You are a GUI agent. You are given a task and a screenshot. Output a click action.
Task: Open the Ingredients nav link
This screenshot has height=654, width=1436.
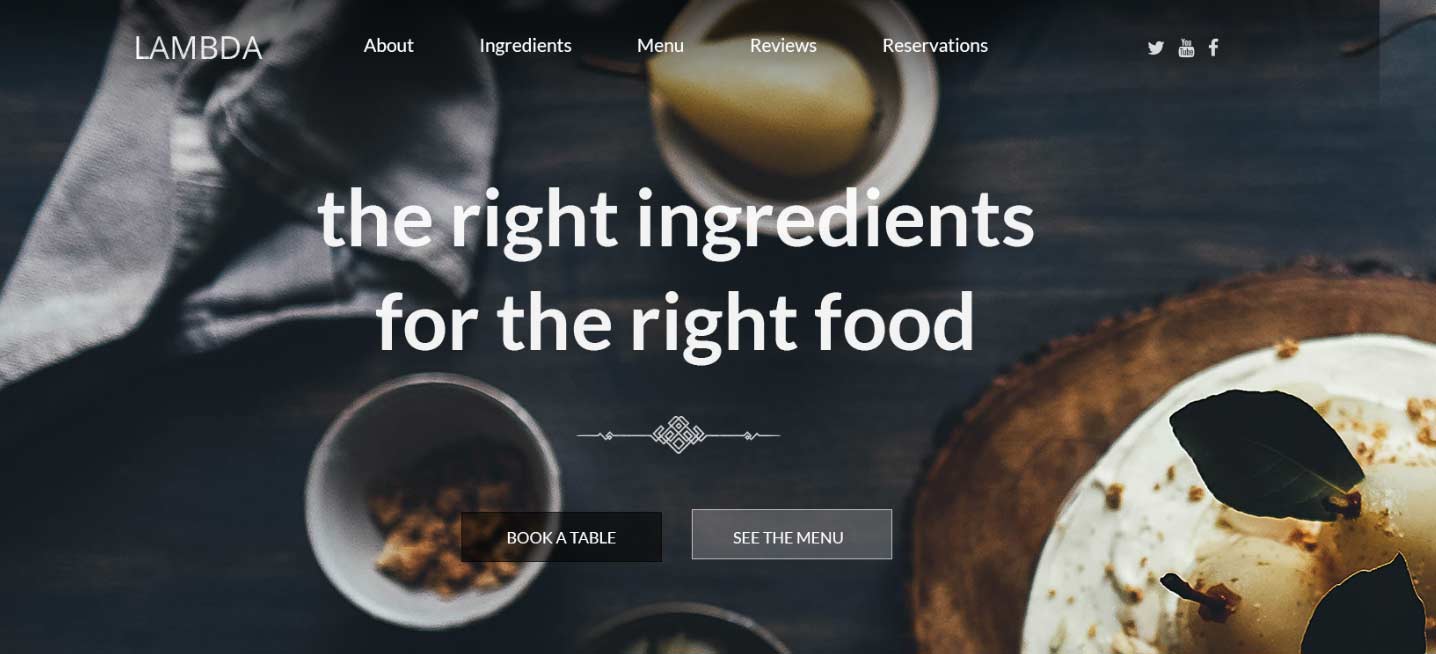[525, 46]
